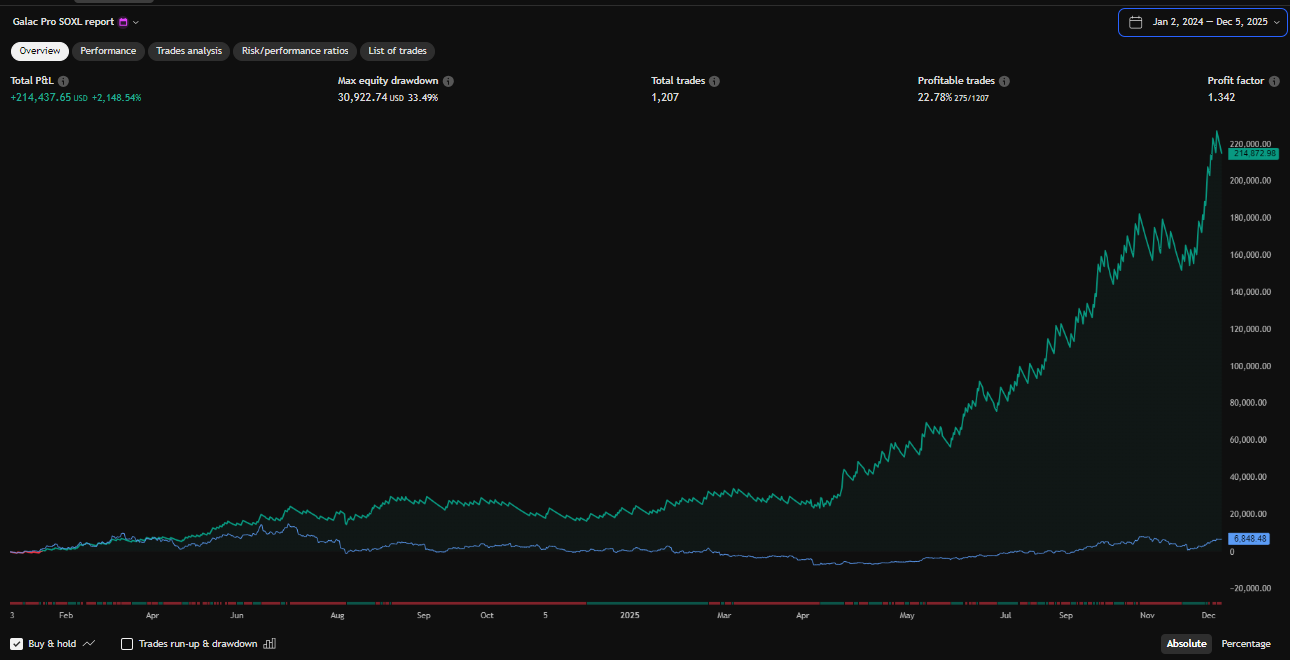Click the blue 6,848.48 buy & hold label
Viewport: 1290px width, 660px height.
click(1248, 539)
